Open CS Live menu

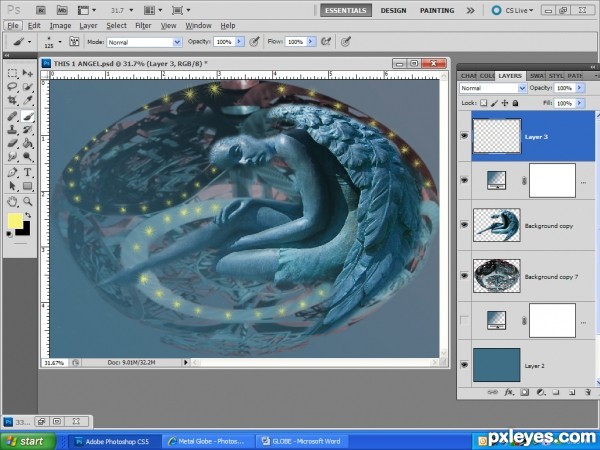(x=513, y=10)
